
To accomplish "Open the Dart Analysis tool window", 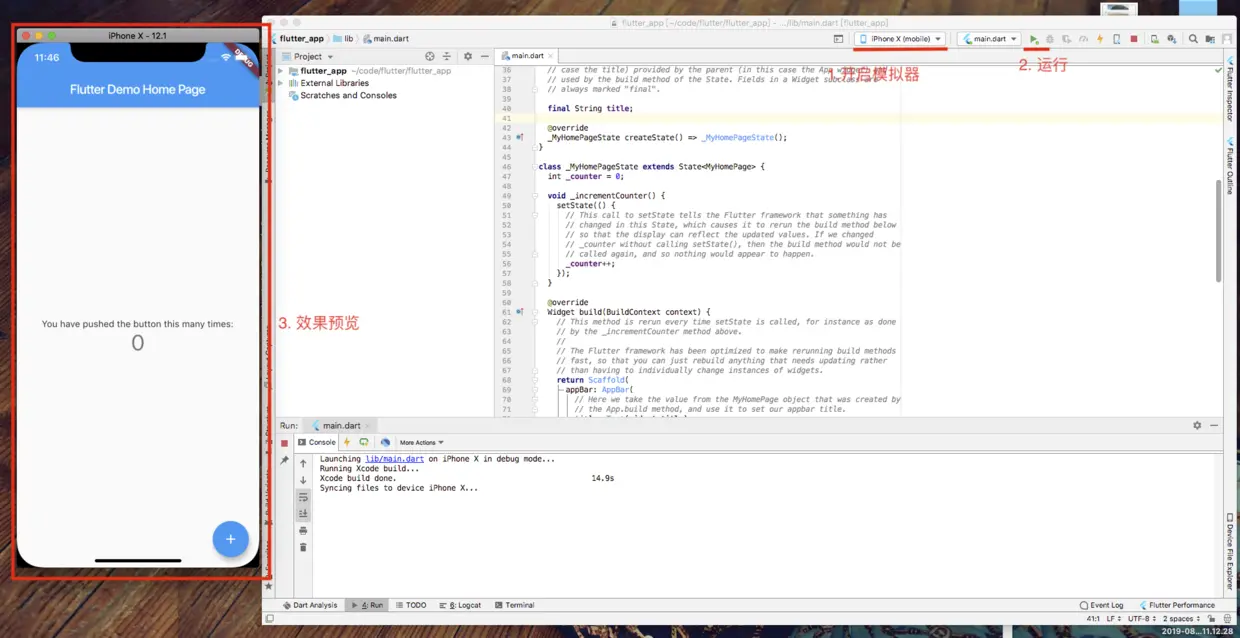I will [309, 605].
